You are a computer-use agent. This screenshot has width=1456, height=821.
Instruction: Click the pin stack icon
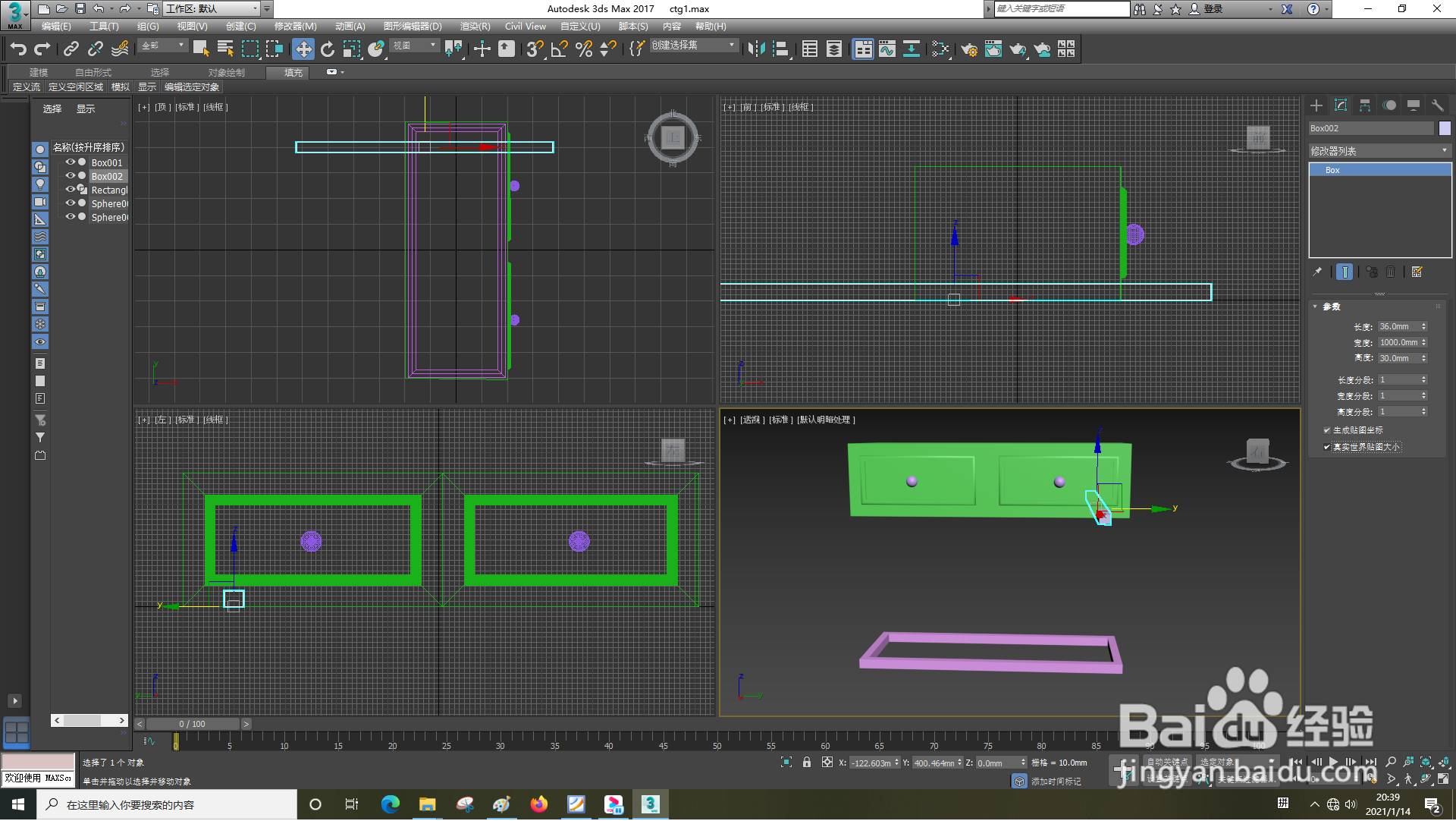1317,272
